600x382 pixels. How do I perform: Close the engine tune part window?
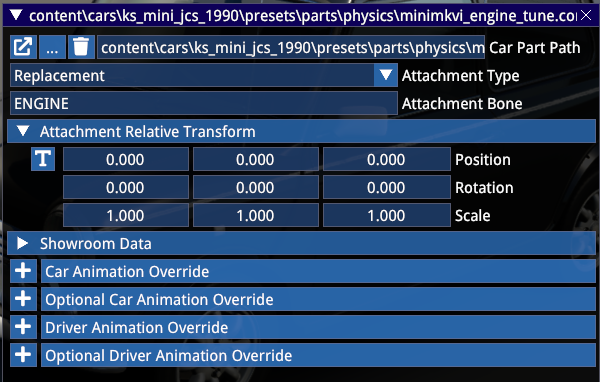pos(586,15)
